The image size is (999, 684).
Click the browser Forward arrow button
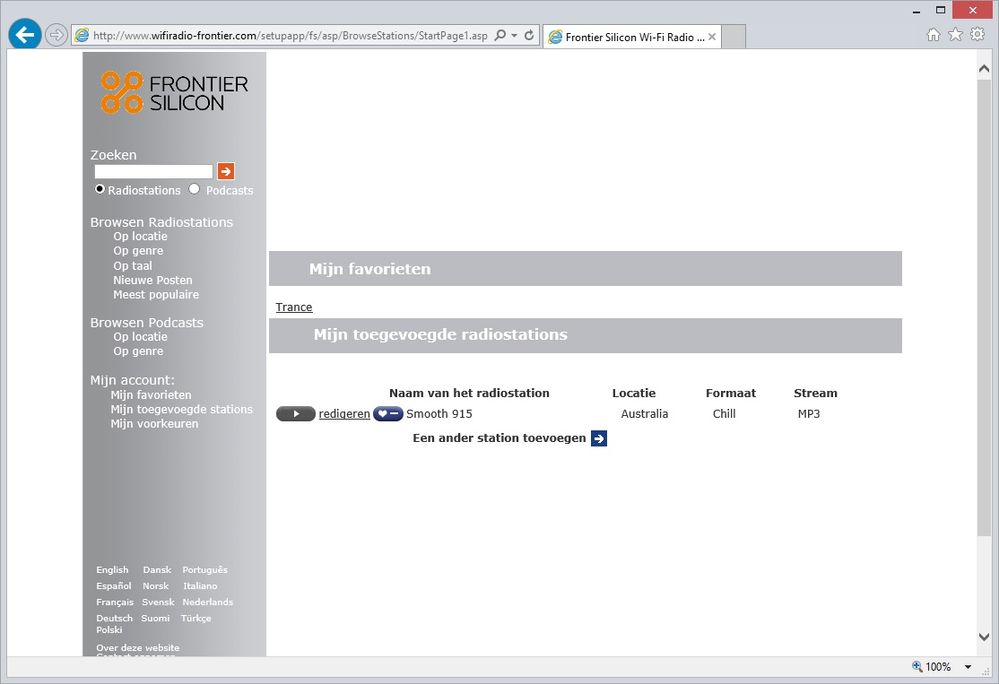pos(57,35)
